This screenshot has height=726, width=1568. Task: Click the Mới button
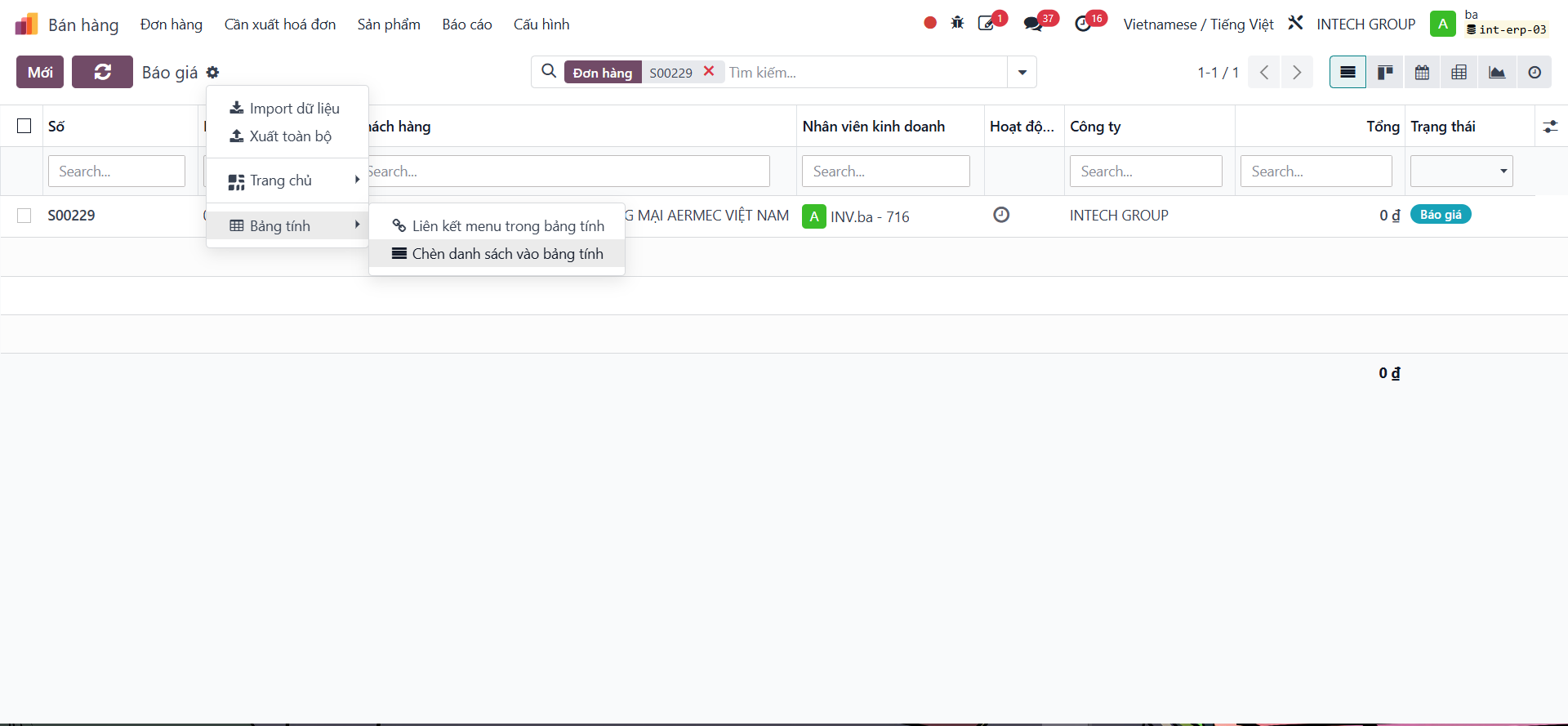40,72
